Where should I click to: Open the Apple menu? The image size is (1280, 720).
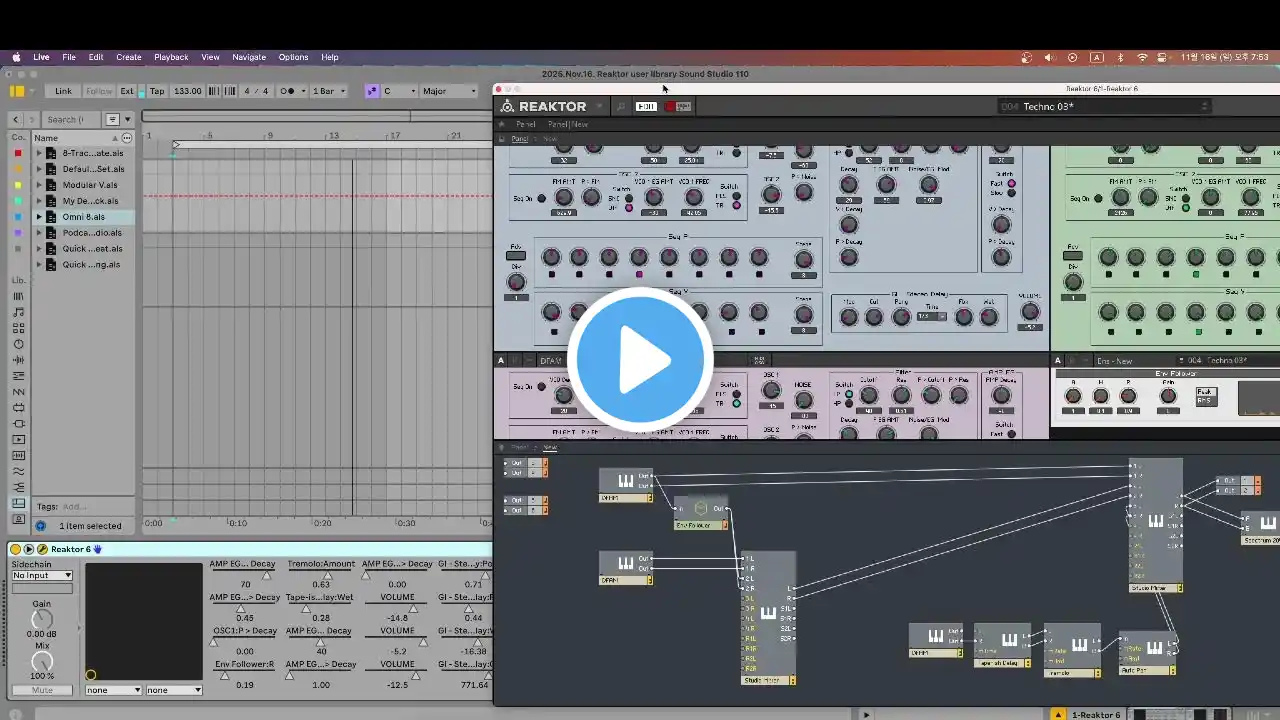click(x=16, y=57)
